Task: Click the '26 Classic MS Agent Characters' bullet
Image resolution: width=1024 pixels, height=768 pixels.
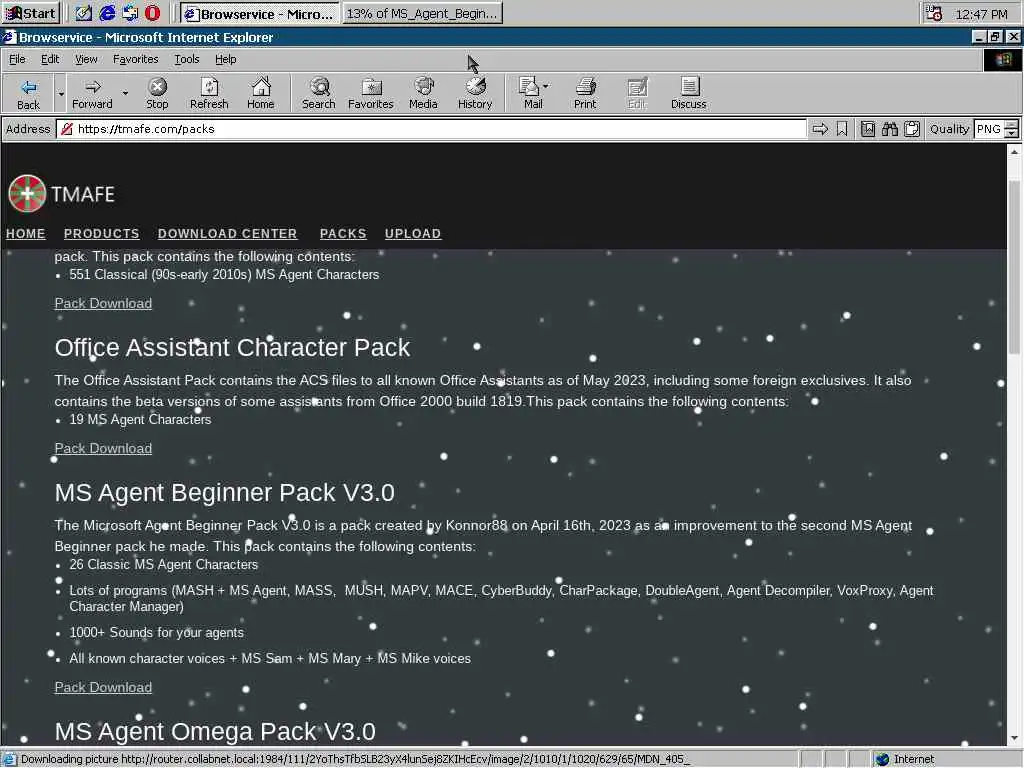Action: [x=163, y=564]
